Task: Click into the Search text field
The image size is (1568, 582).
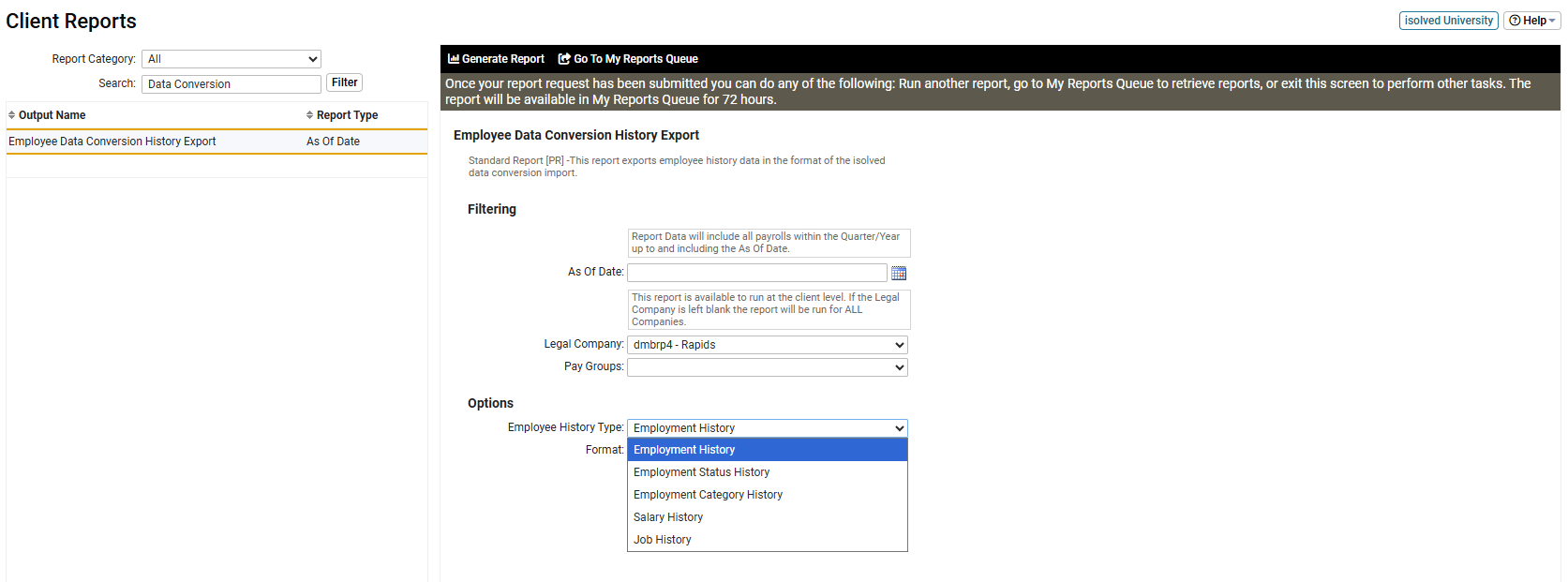Action: coord(231,84)
